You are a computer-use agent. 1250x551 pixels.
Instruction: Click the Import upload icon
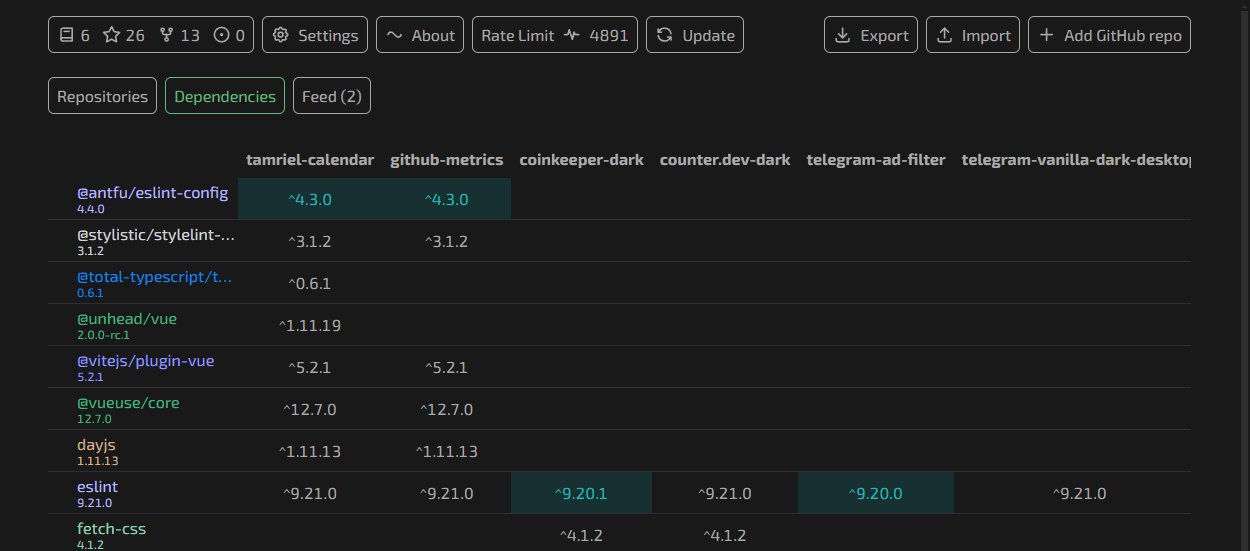tap(944, 35)
